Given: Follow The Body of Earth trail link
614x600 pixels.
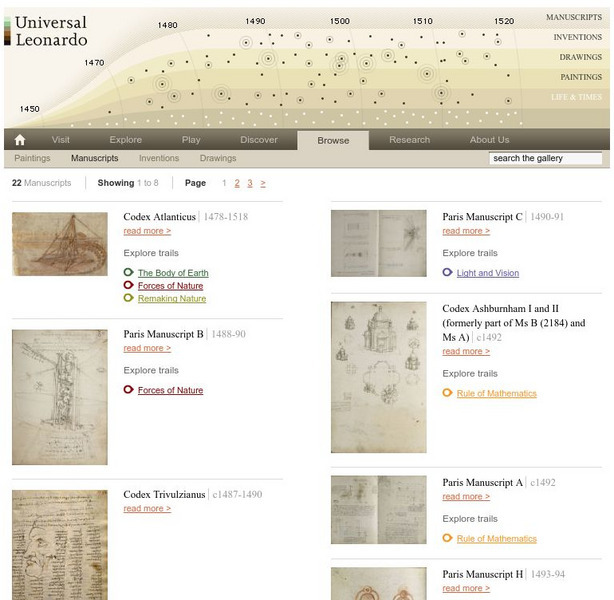Looking at the screenshot, I should (x=173, y=273).
